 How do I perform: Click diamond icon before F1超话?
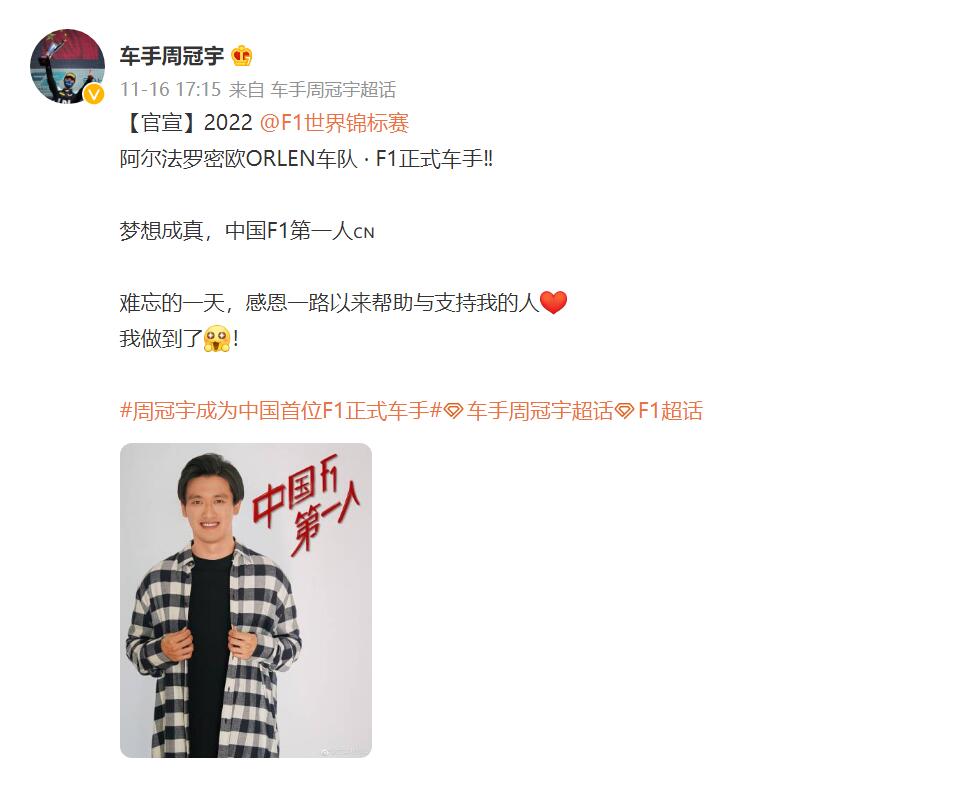tap(624, 411)
